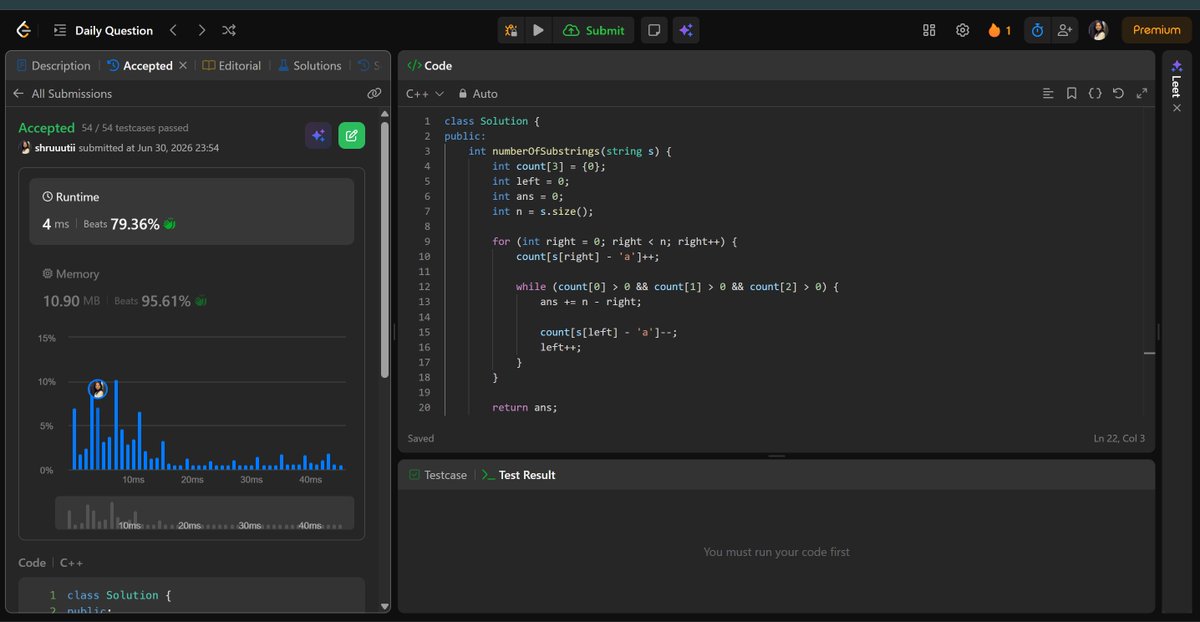Copy submission link via chain icon
Image resolution: width=1200 pixels, height=622 pixels.
pyautogui.click(x=374, y=93)
